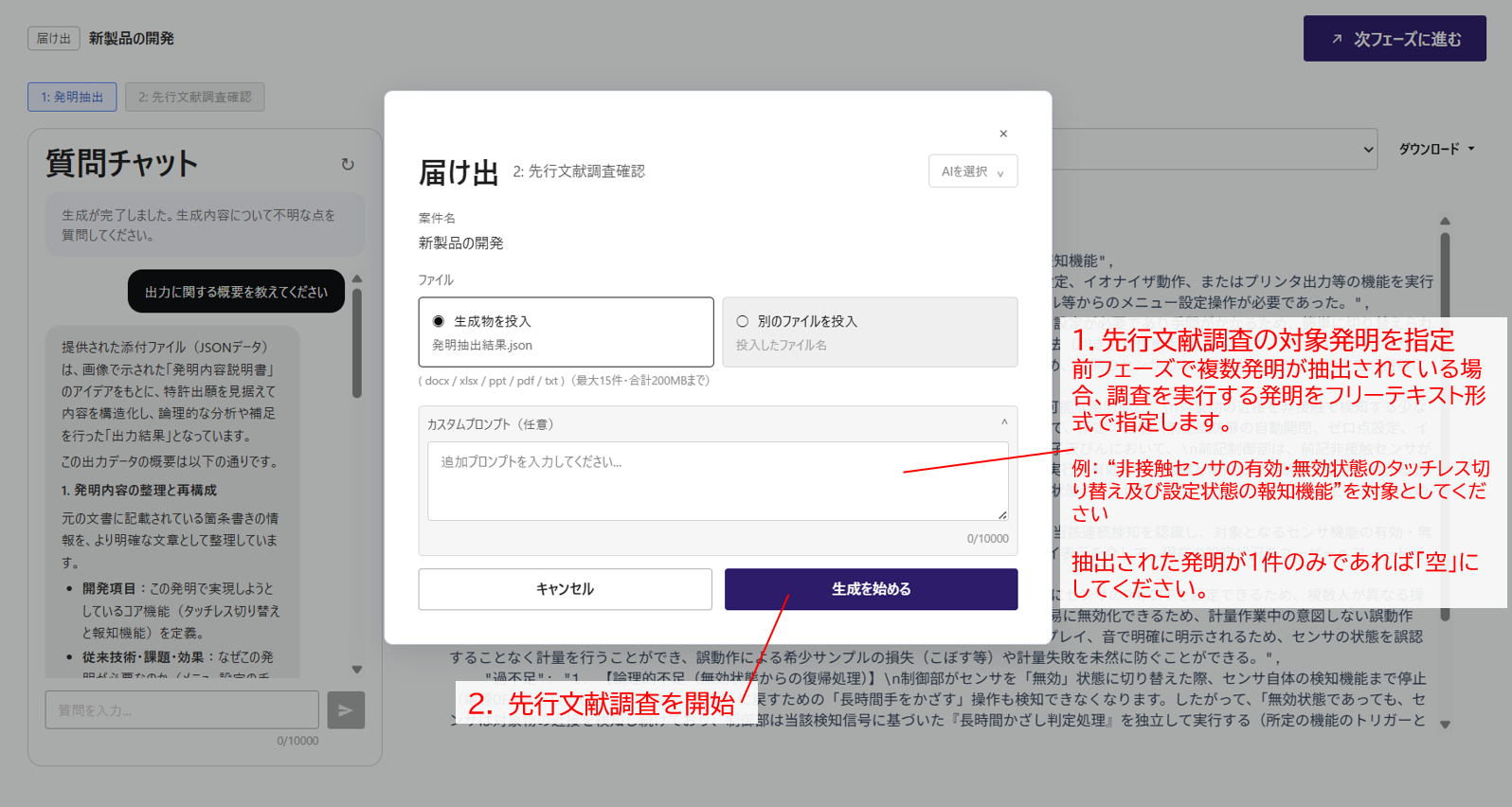
Task: Switch to the 1: 発明抽出 tab
Action: click(x=72, y=97)
